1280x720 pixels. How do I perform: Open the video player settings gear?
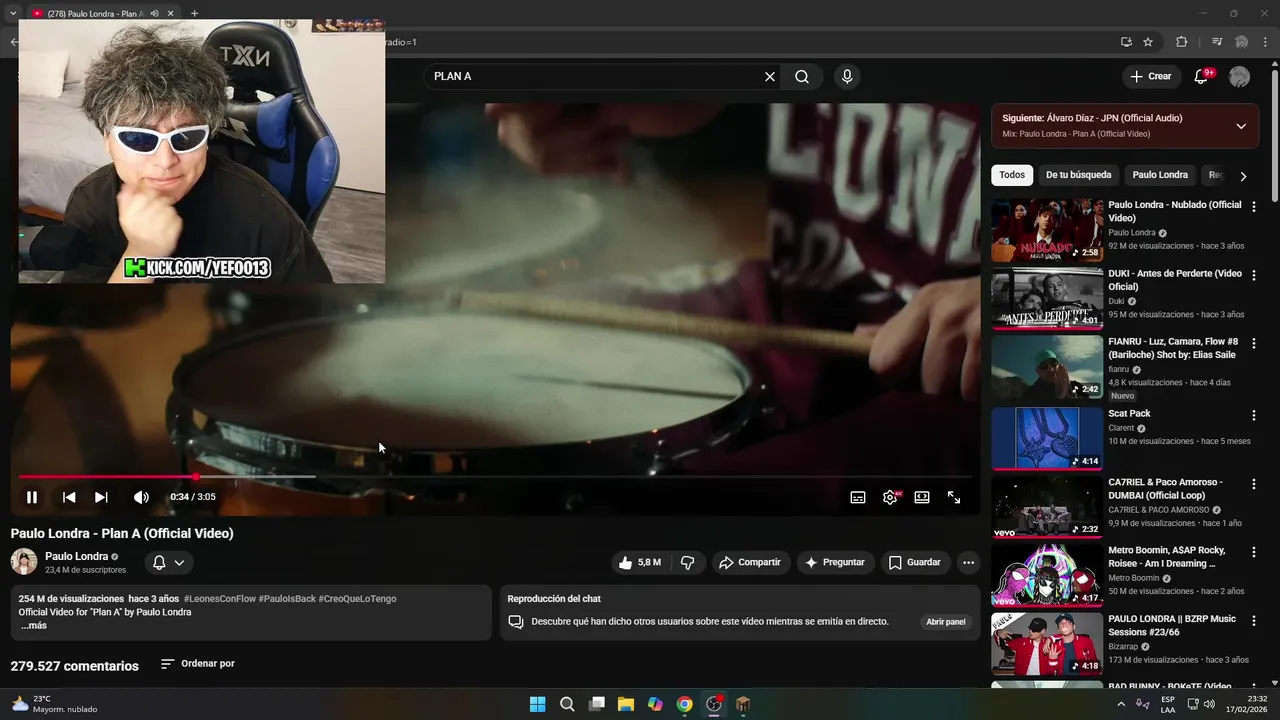pyautogui.click(x=890, y=497)
